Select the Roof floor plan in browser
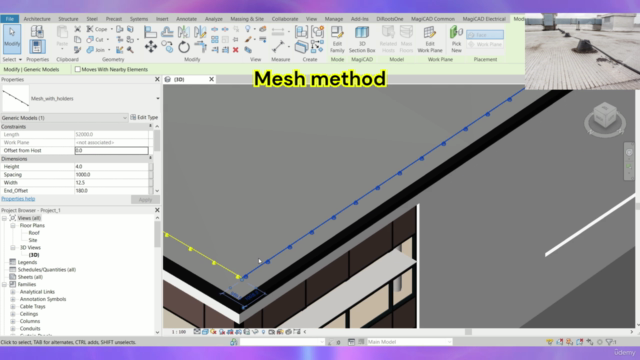Viewport: 640px width, 360px height. (x=34, y=233)
